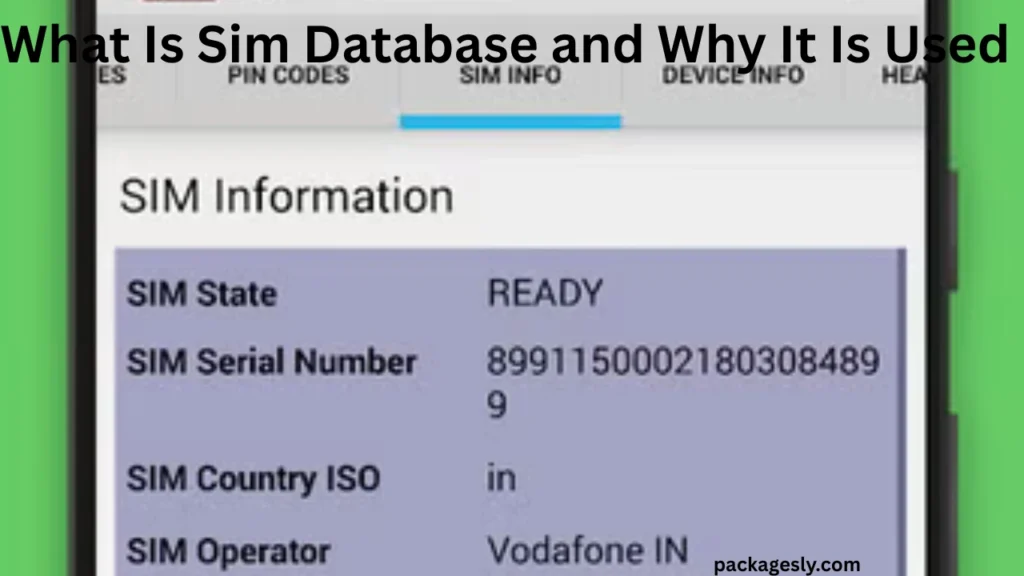
Task: Click the article title text
Action: click(512, 44)
